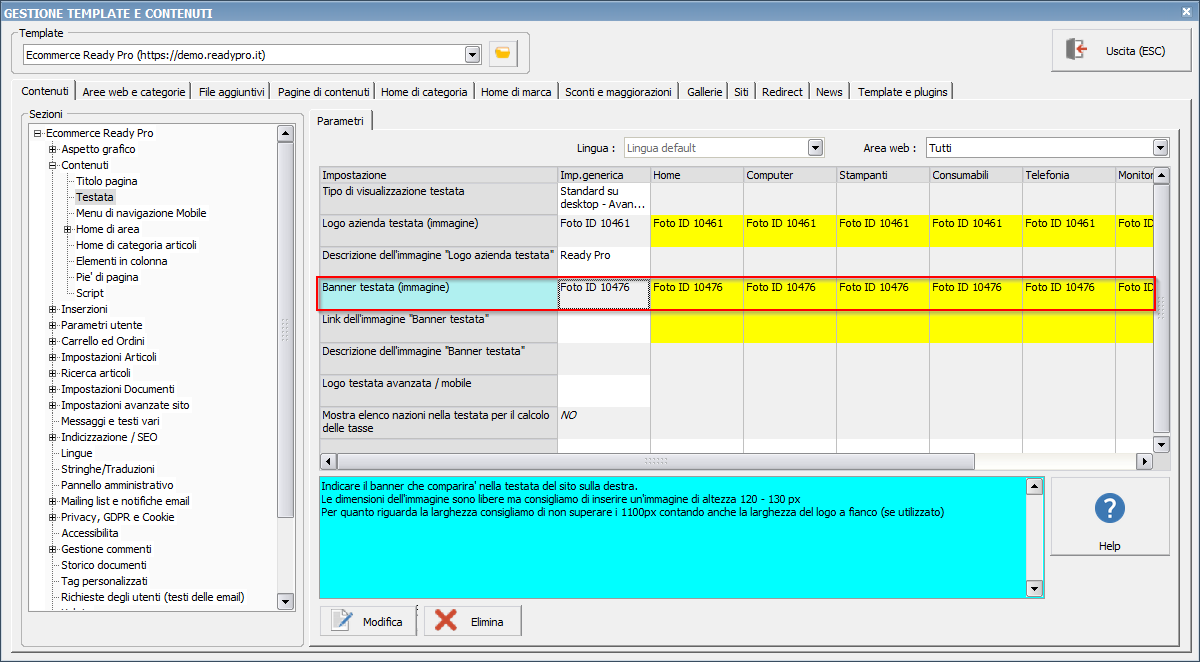Image resolution: width=1200 pixels, height=662 pixels.
Task: Open the Sconti e maggiorazioni tab
Action: click(x=617, y=92)
